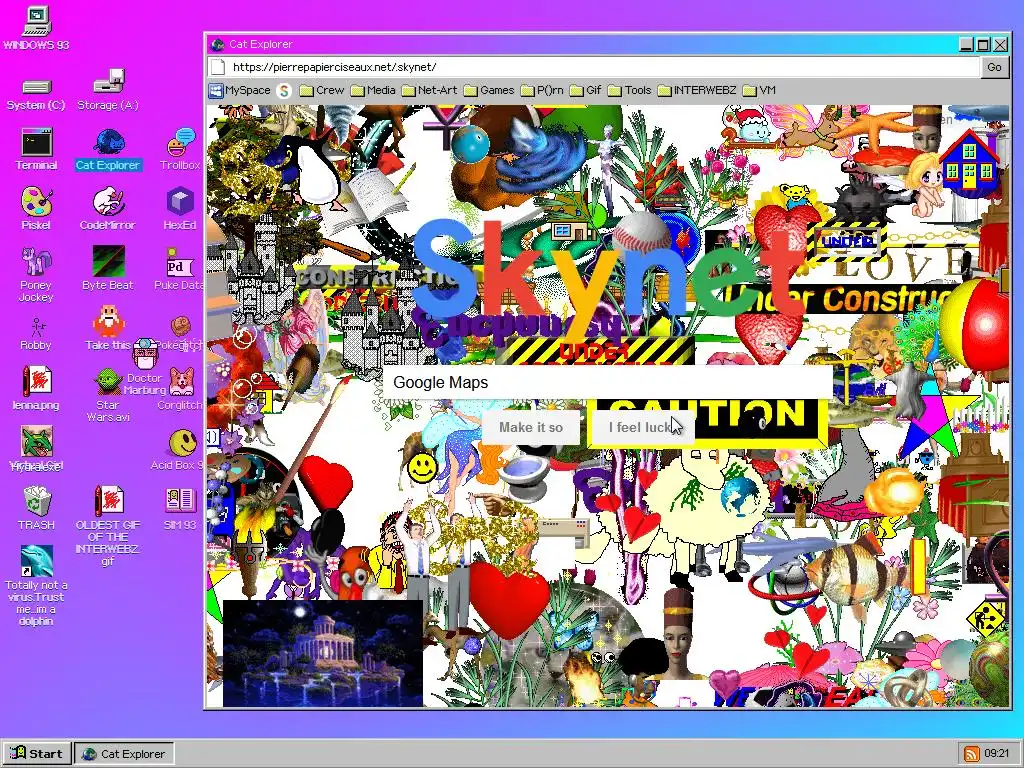Expand the Net-Art bookmarks folder
Screen dimensions: 1024x768
pyautogui.click(x=429, y=90)
